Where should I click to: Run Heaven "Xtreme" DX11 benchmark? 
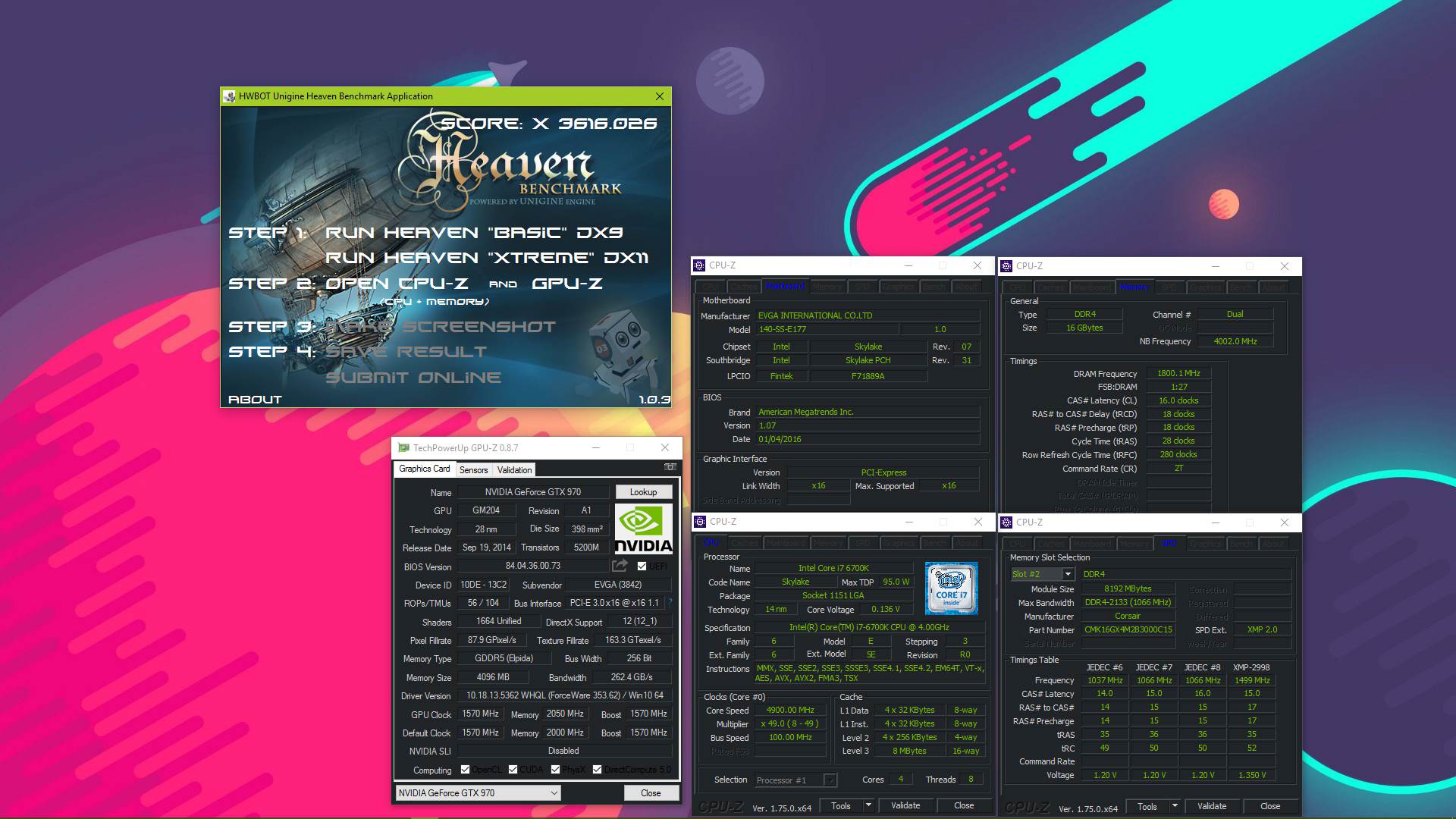[487, 258]
